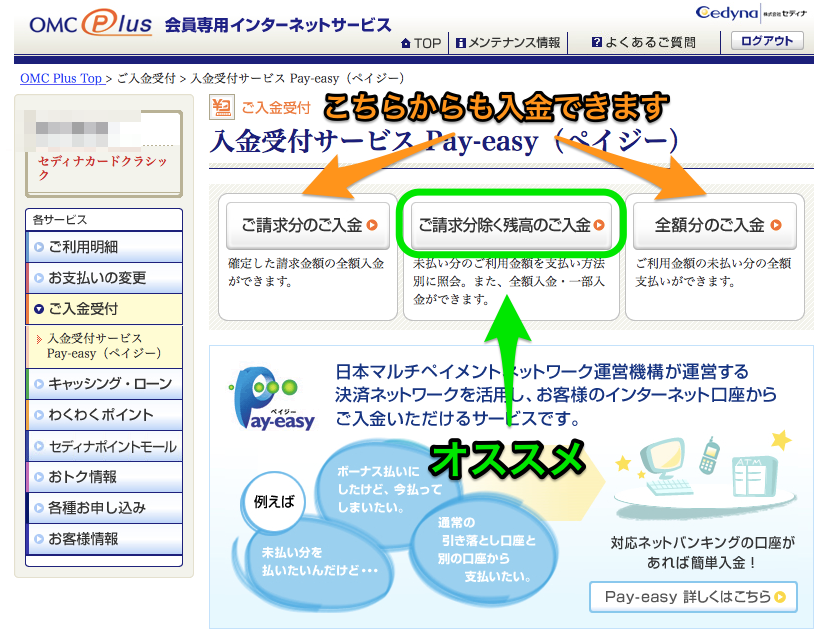
Task: Click the Pay-easy 詳しくはこちら button
Action: (693, 597)
